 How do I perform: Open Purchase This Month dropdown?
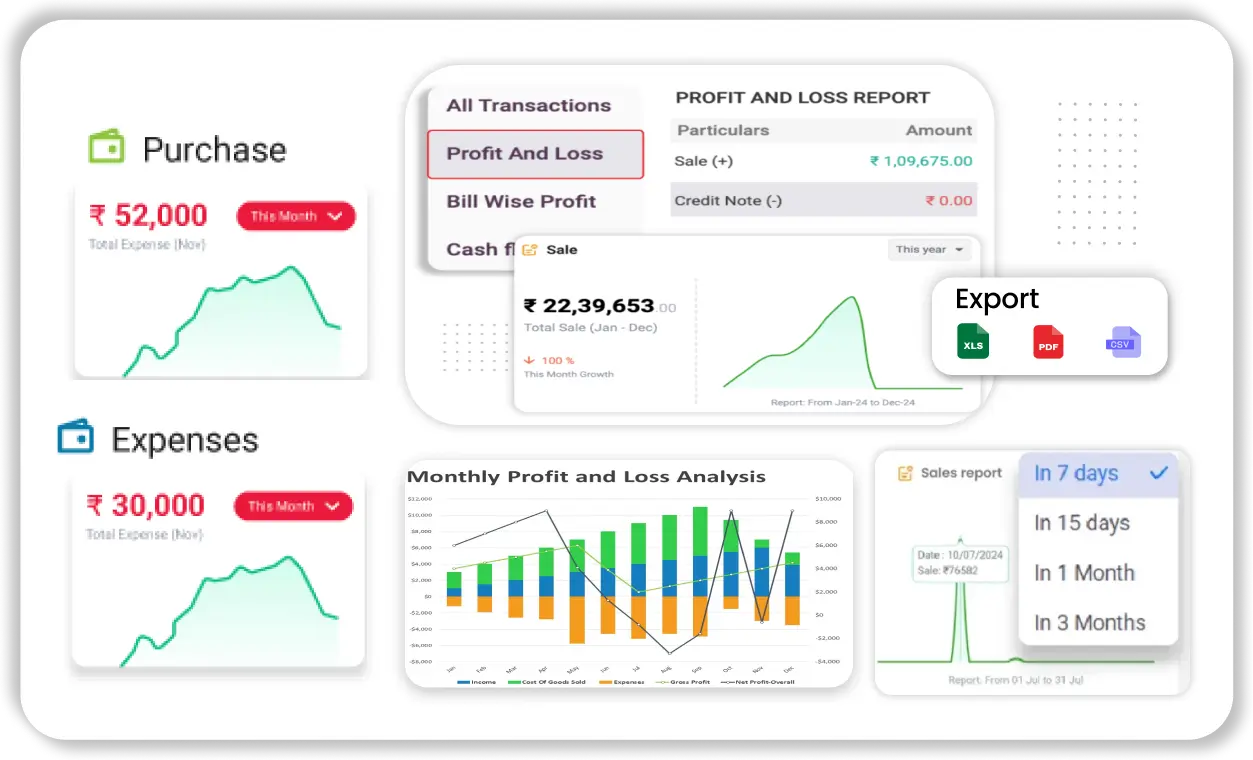point(295,216)
